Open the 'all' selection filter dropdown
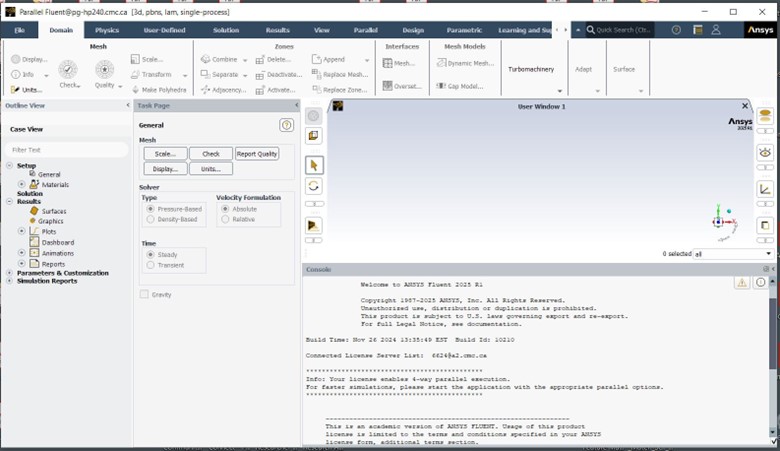The image size is (780, 451). pos(733,254)
